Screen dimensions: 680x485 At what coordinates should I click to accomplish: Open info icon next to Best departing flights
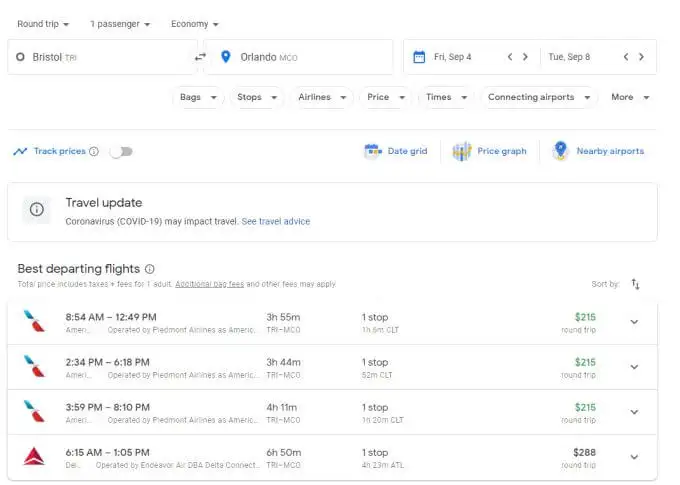(x=150, y=269)
